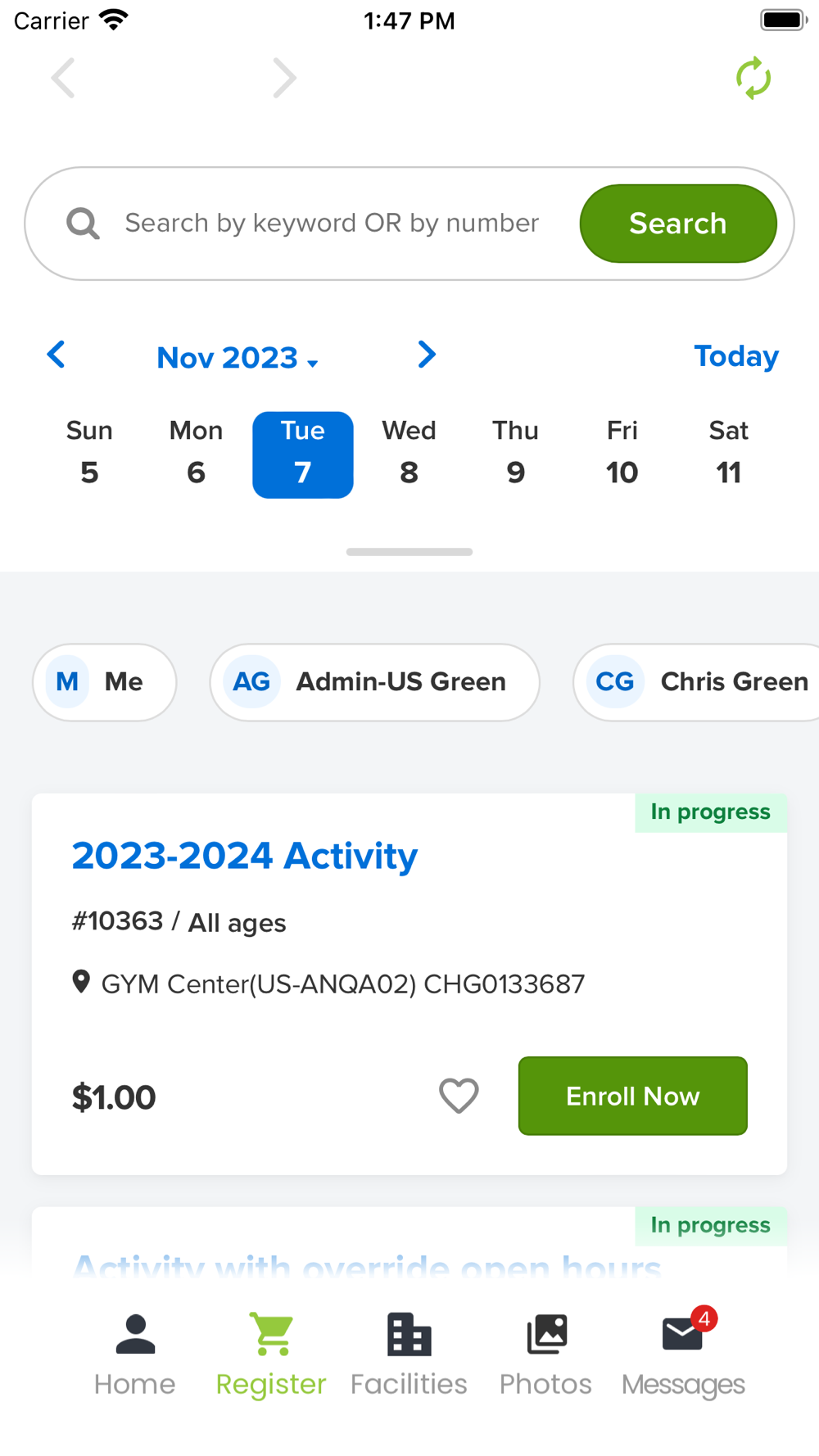
Task: Select the Admin-US Green participant filter
Action: click(x=374, y=682)
